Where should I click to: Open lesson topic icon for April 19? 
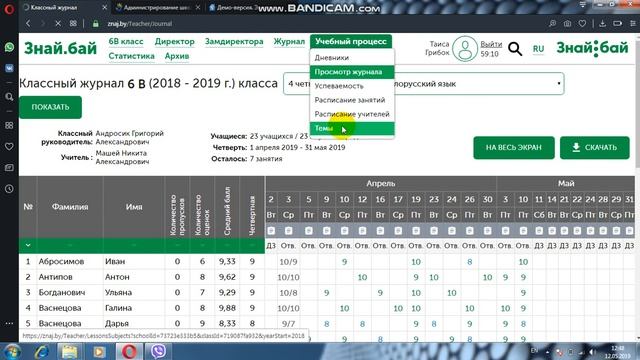coord(416,231)
